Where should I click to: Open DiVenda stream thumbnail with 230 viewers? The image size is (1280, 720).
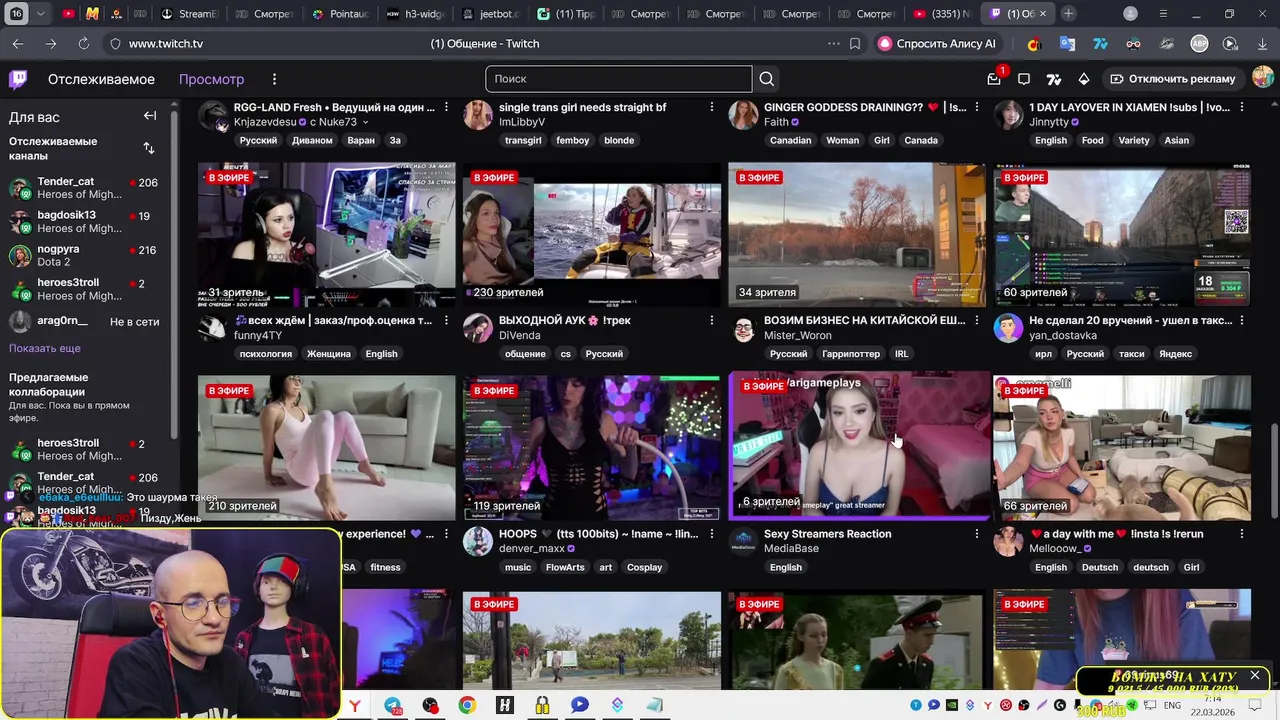point(591,235)
